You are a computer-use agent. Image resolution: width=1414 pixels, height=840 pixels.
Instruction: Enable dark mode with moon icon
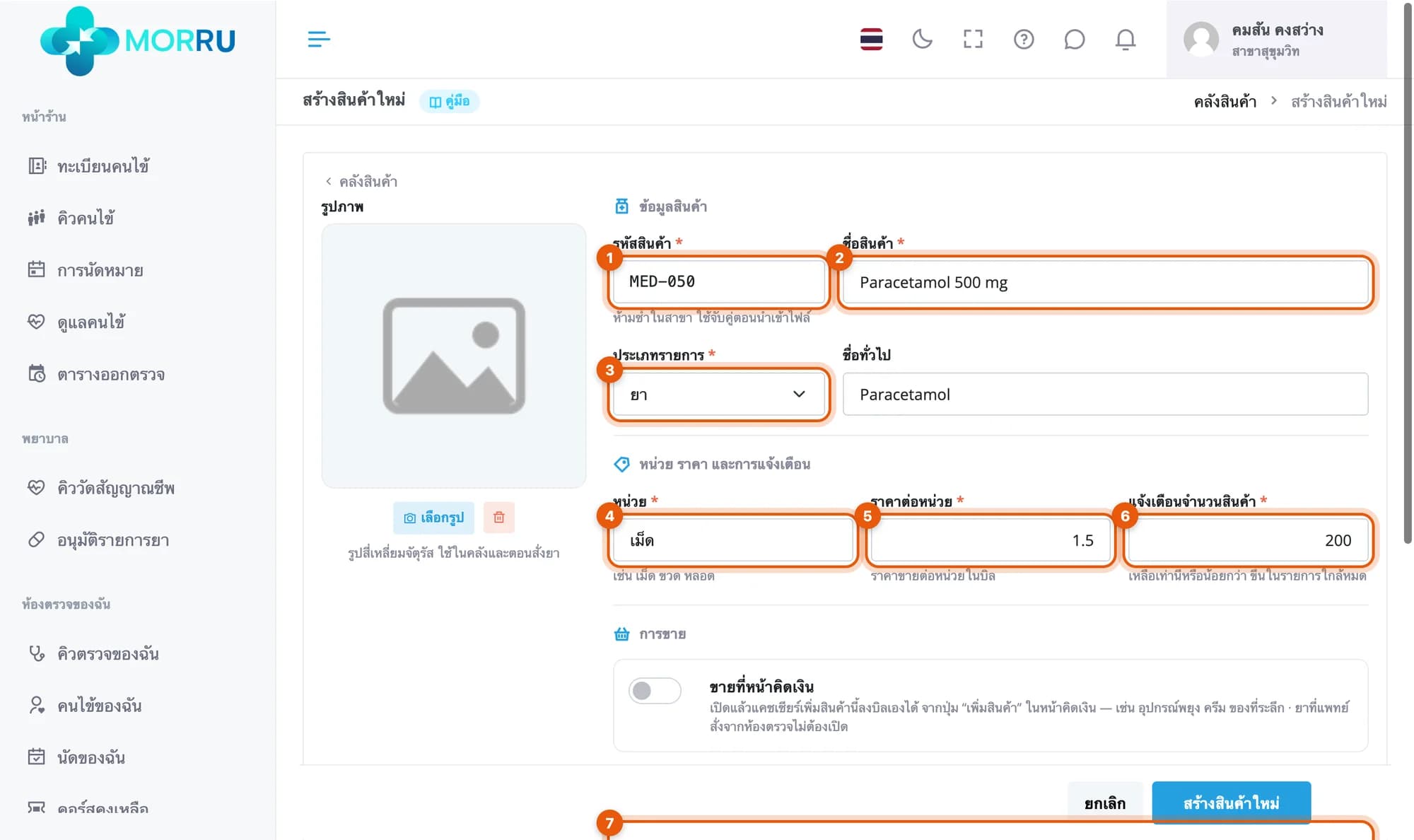[922, 39]
